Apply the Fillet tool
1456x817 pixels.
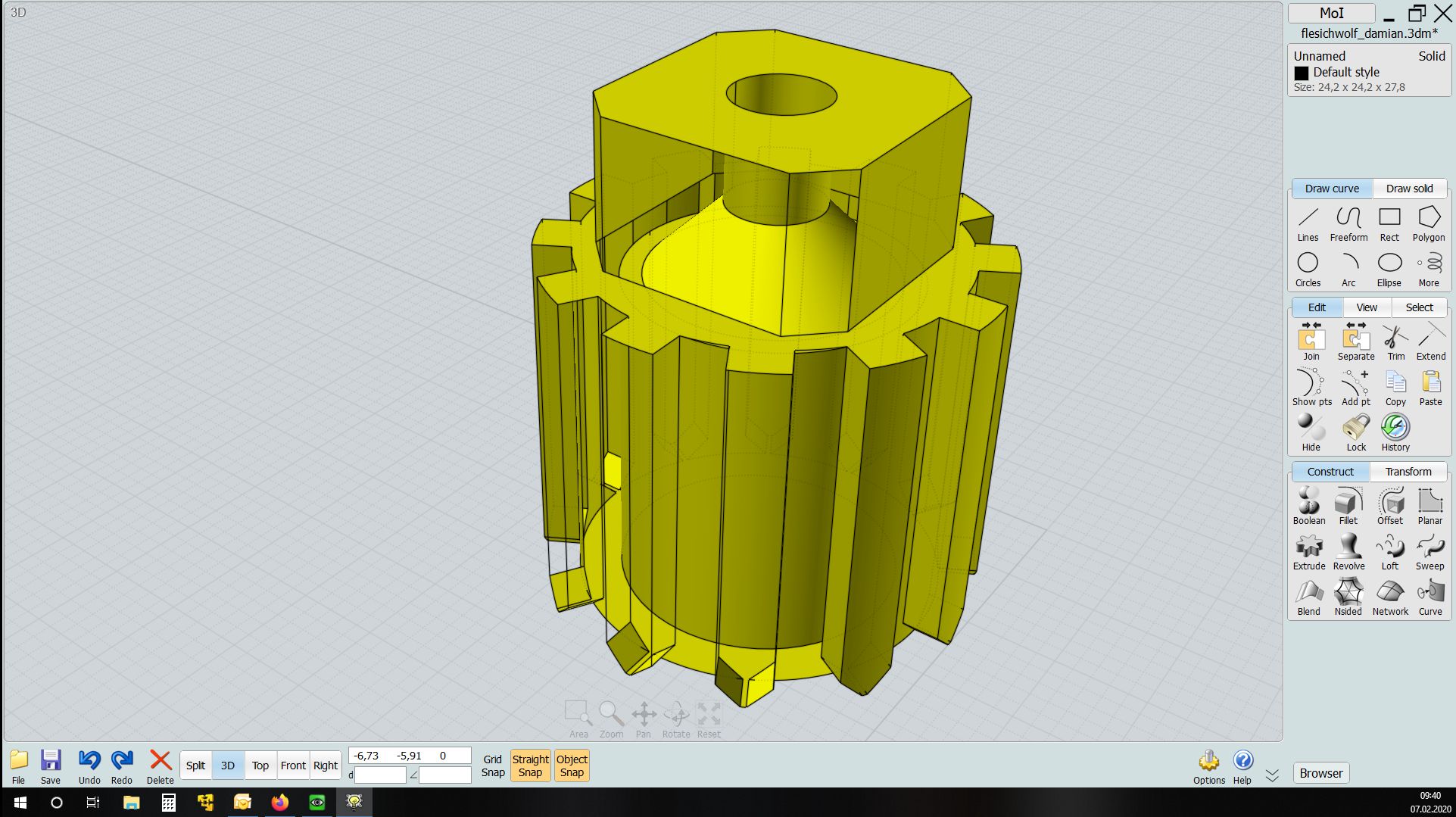pos(1348,507)
